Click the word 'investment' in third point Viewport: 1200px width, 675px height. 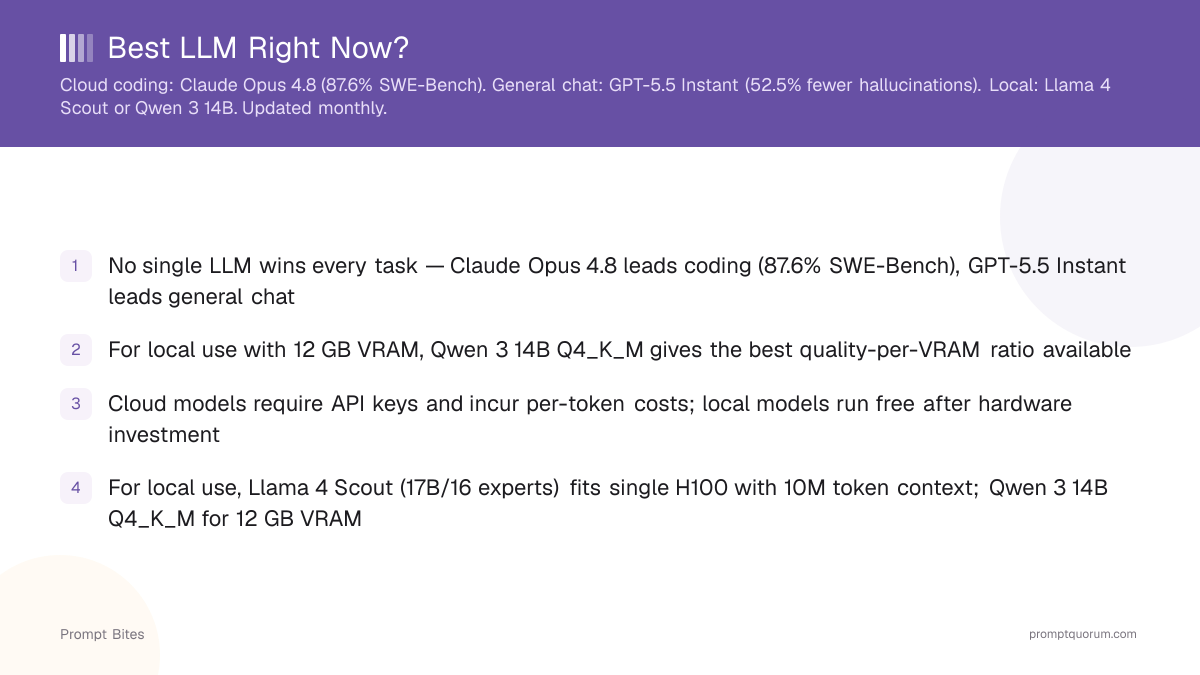[164, 435]
